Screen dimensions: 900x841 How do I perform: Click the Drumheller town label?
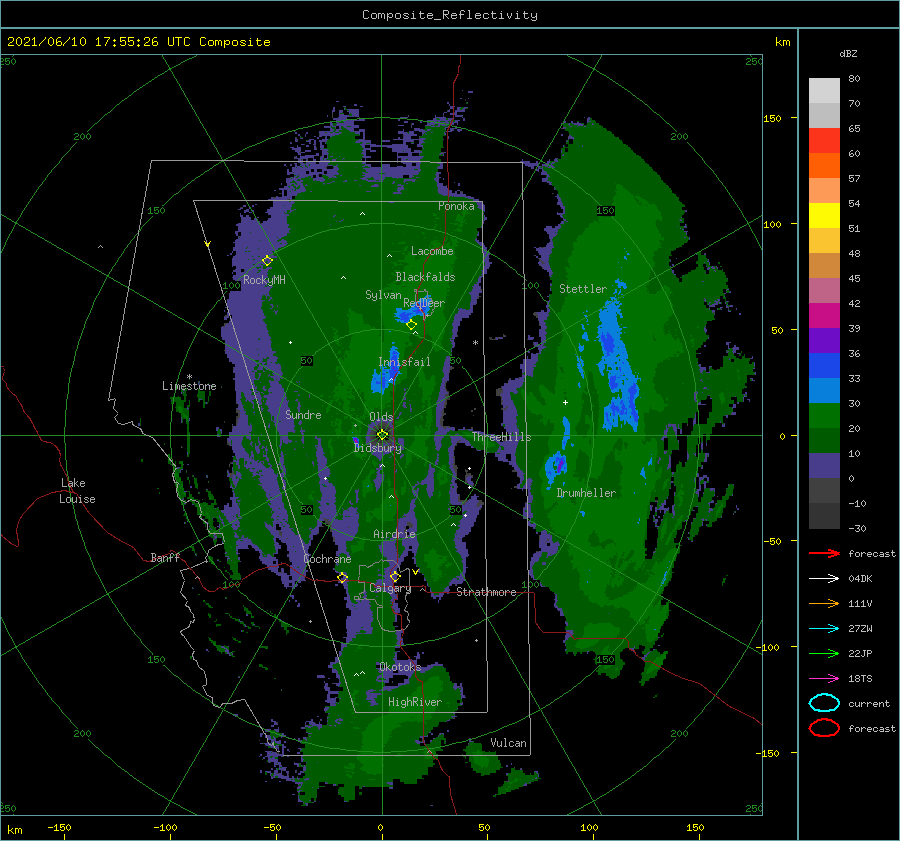(586, 493)
